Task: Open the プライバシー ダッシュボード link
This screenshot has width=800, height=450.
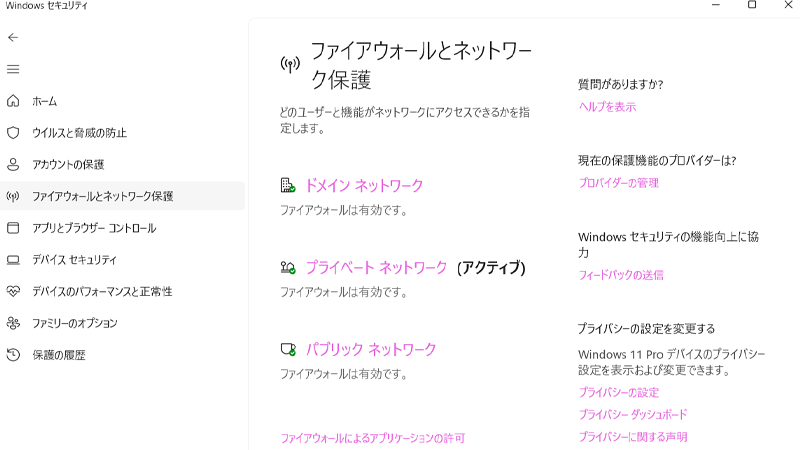Action: pyautogui.click(x=633, y=414)
